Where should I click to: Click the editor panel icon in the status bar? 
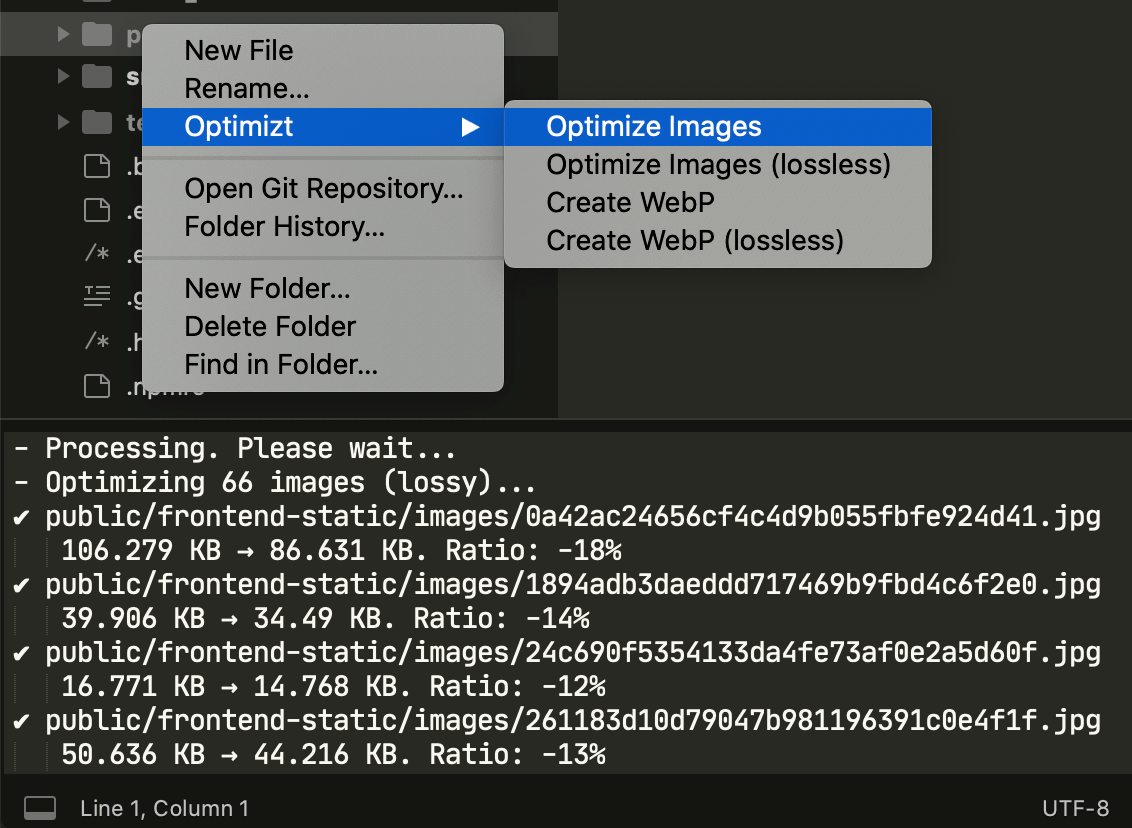38,807
